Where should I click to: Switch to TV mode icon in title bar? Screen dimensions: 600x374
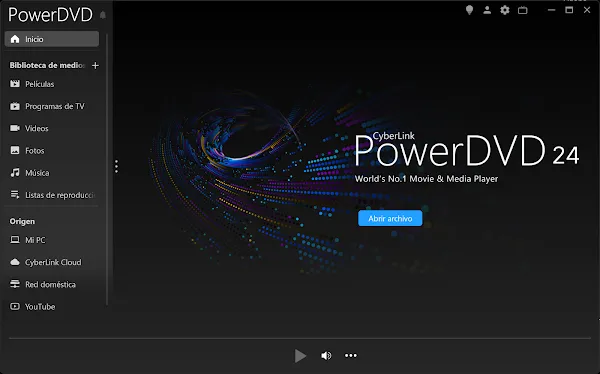point(523,11)
